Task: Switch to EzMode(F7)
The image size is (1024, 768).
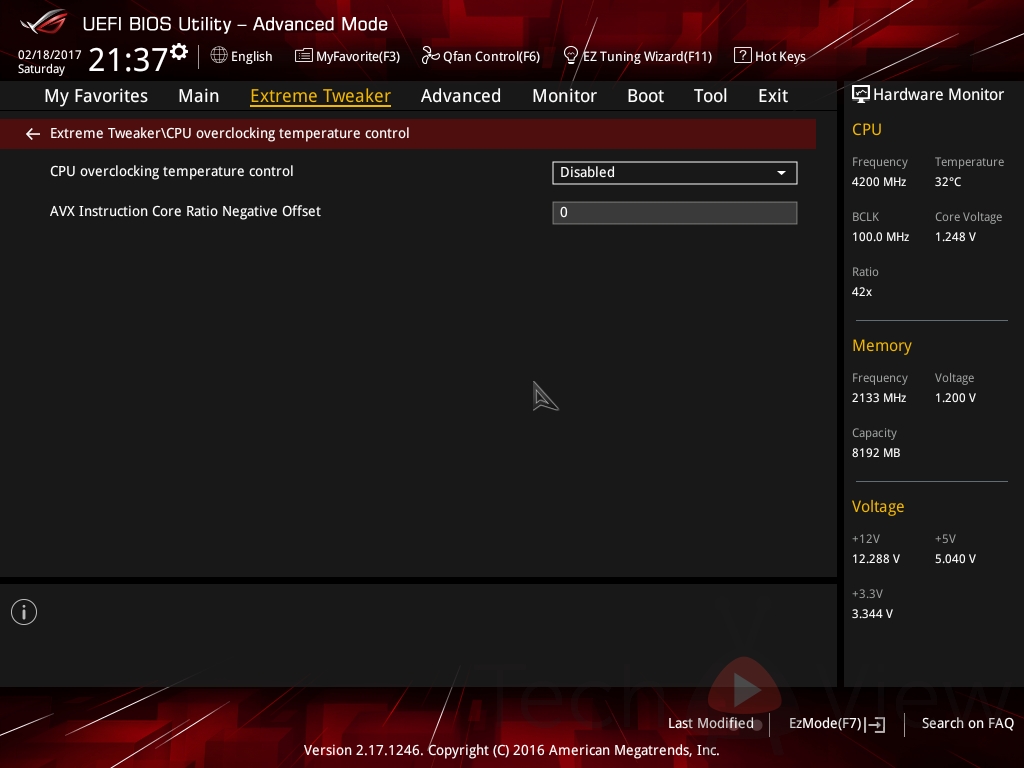Action: pos(837,724)
